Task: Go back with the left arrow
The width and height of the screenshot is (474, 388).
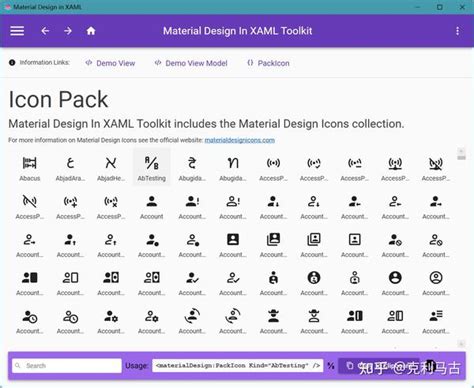Action: click(45, 31)
